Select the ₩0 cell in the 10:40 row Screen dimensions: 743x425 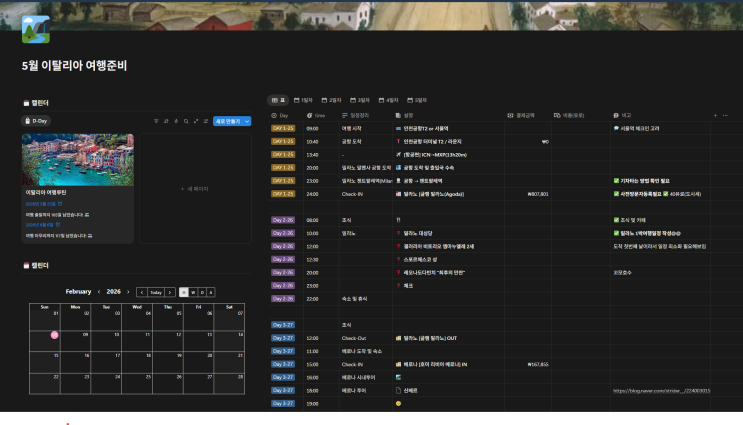528,142
